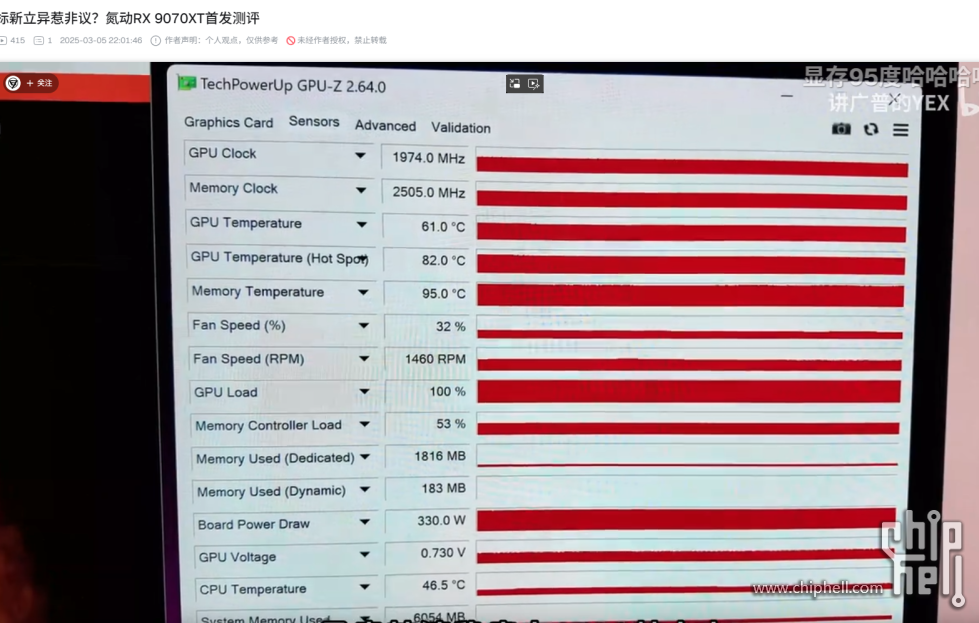Open the Board Power Draw dropdown arrow

[365, 522]
